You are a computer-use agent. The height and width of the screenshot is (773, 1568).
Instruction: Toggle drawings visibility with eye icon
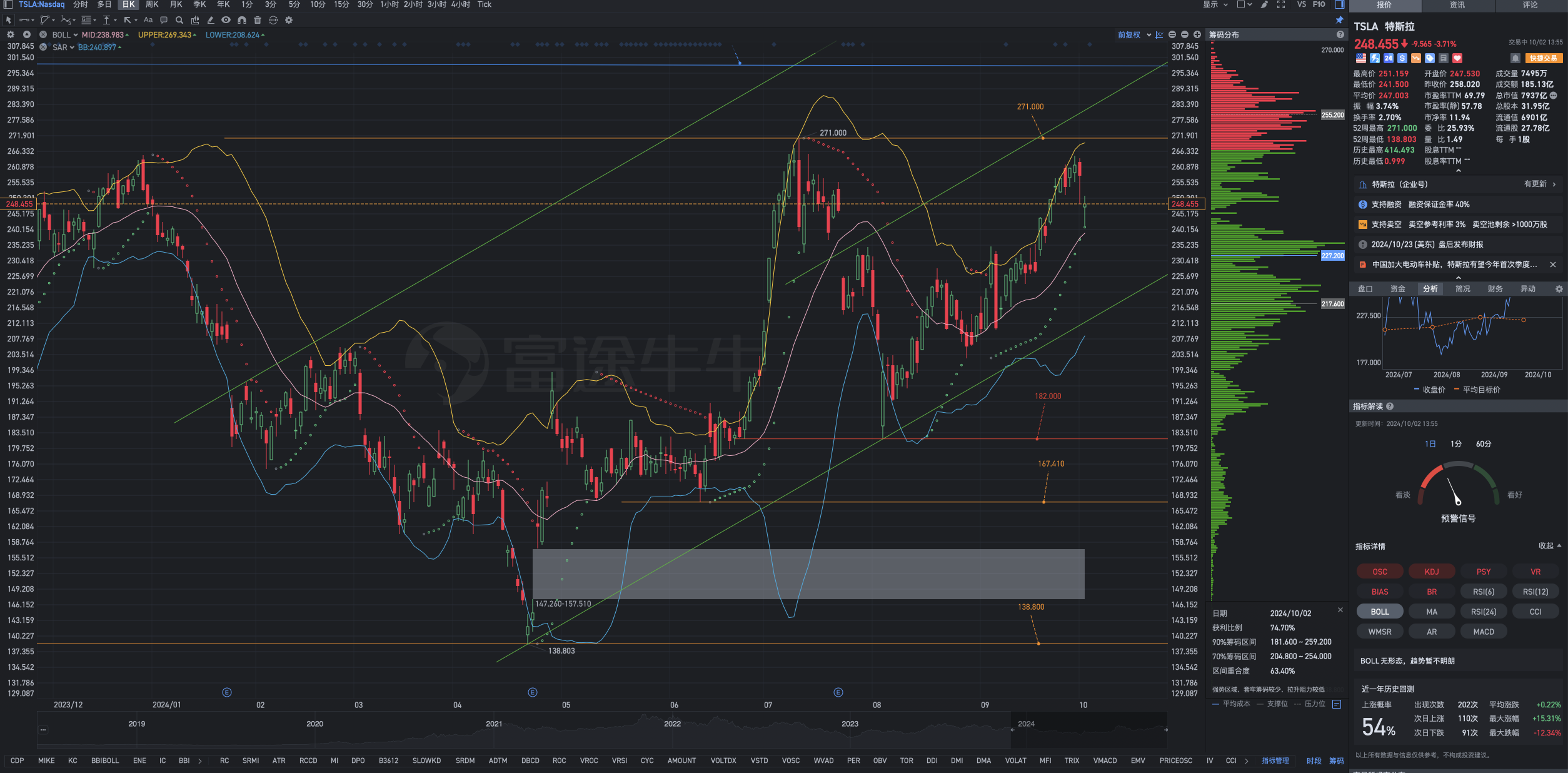pos(226,20)
